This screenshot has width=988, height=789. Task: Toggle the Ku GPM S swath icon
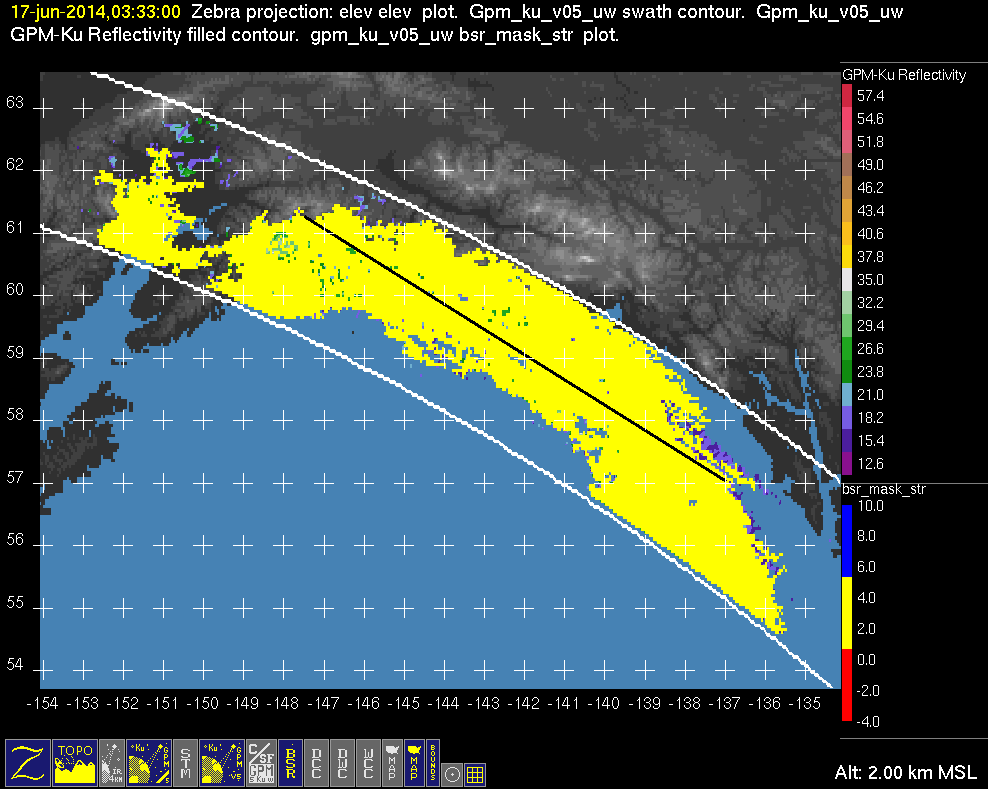tap(149, 762)
